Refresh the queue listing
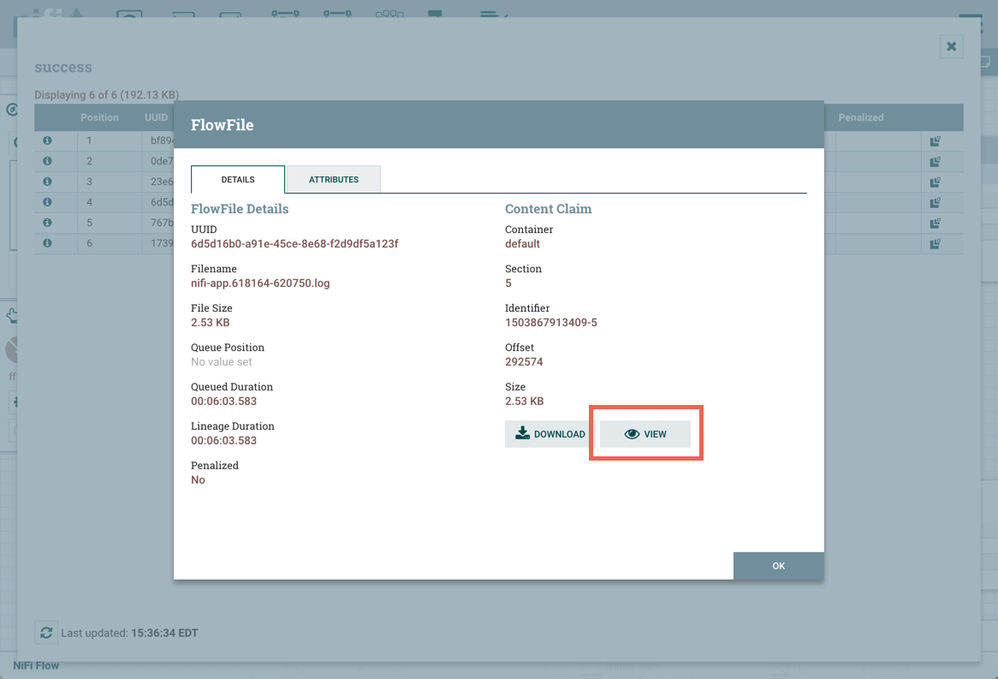Screen dimensions: 998x679 (x=46, y=632)
